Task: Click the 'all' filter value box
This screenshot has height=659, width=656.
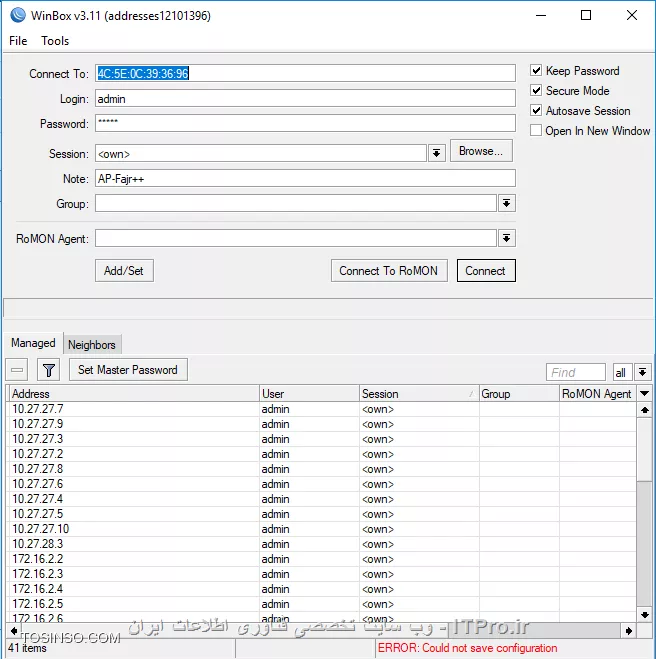Action: pos(622,372)
